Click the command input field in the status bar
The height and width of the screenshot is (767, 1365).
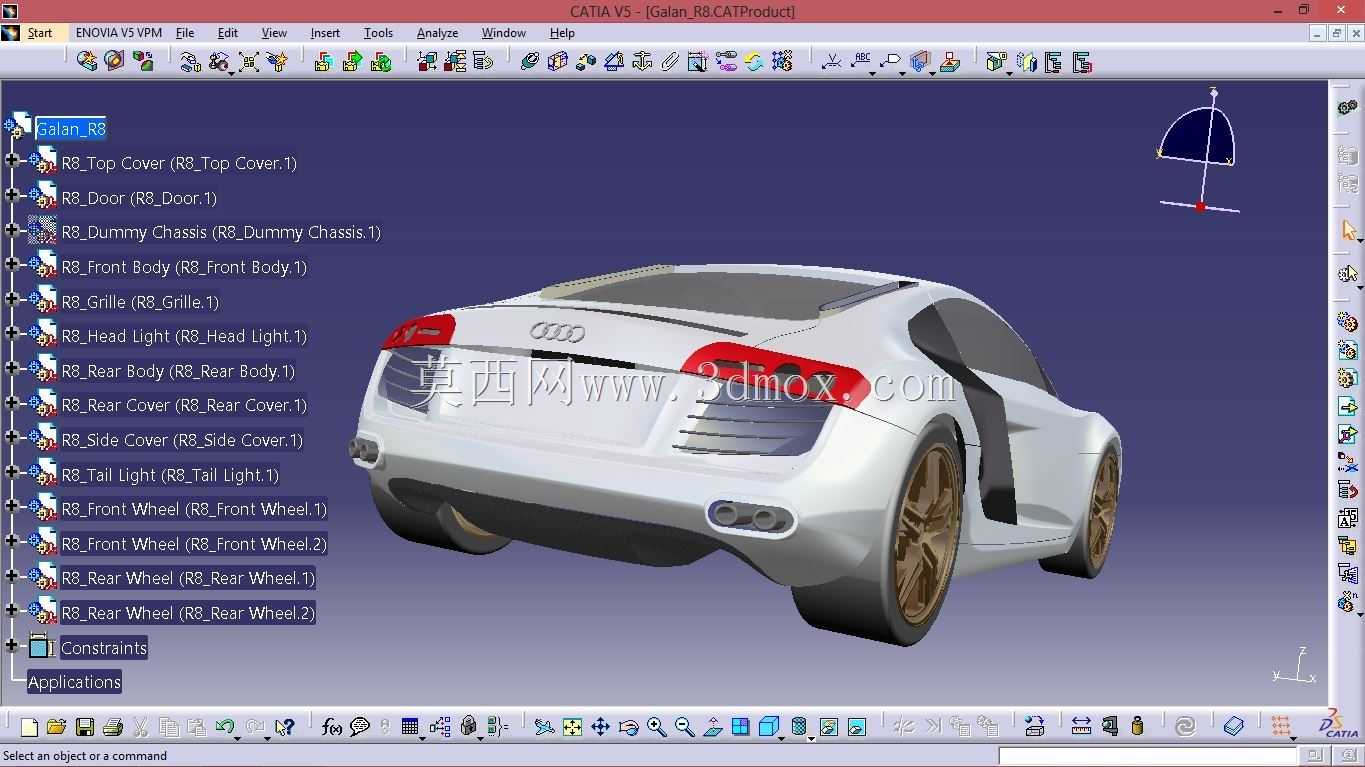pyautogui.click(x=1148, y=756)
